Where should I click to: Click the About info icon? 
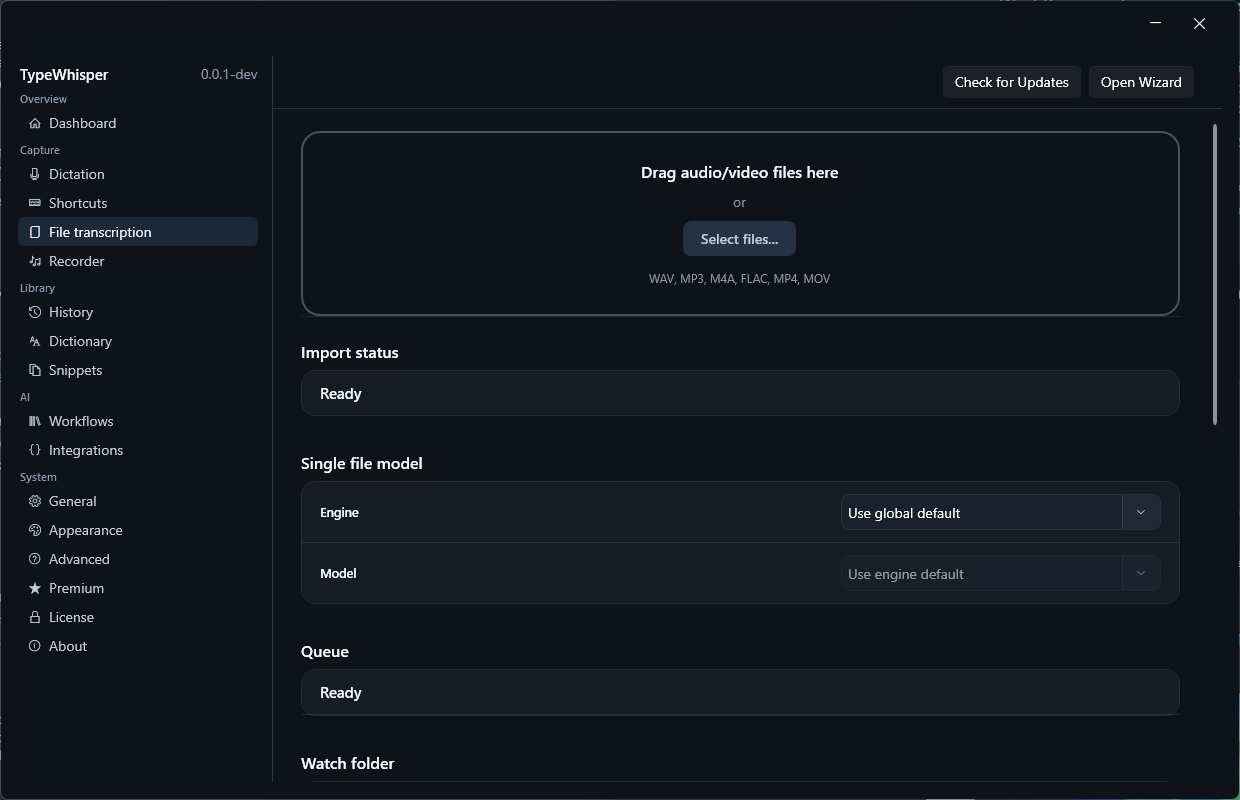pos(35,646)
